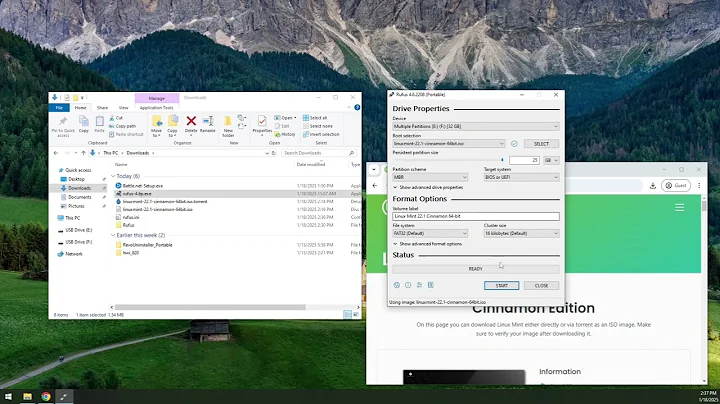720x404 pixels.
Task: Click Pin to Quick access icon in Explorer ribbon
Action: 63,126
